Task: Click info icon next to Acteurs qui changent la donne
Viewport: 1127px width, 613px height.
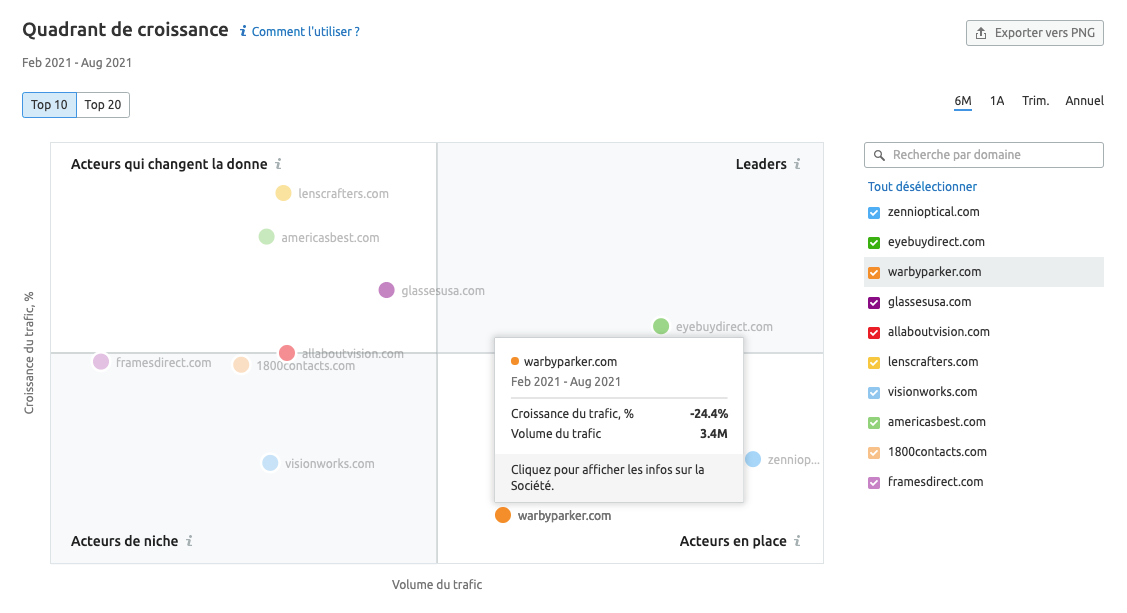Action: (278, 164)
